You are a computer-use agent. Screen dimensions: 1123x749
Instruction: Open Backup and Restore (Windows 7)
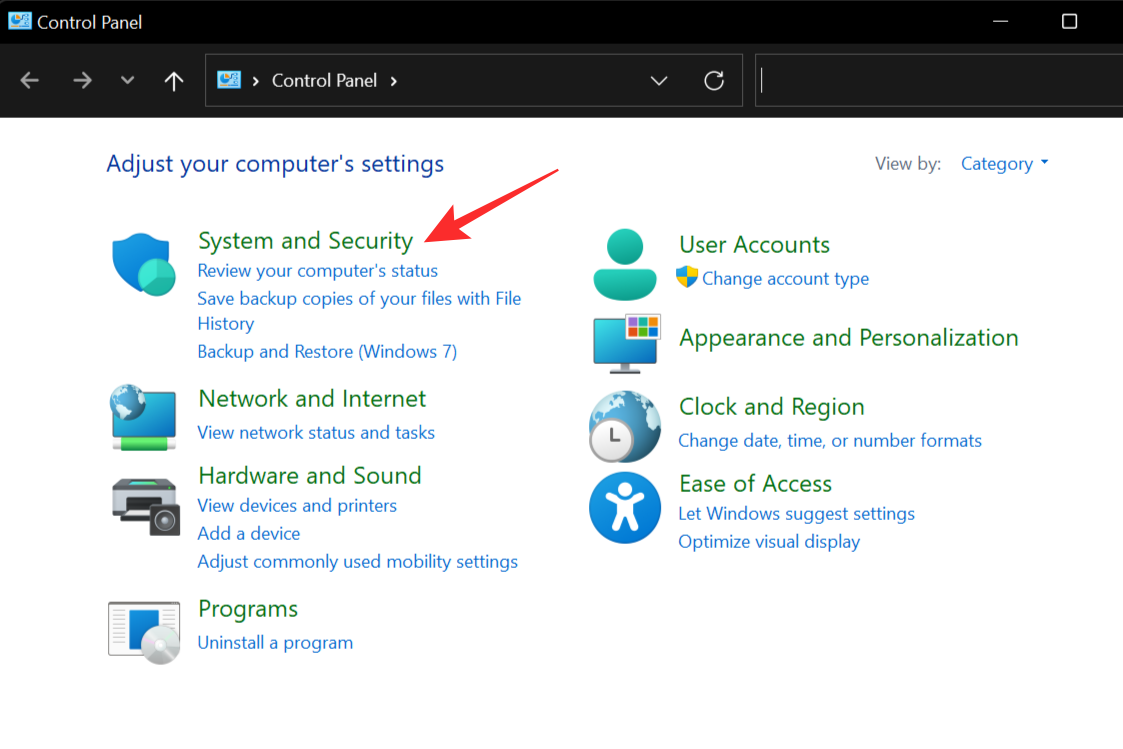327,351
